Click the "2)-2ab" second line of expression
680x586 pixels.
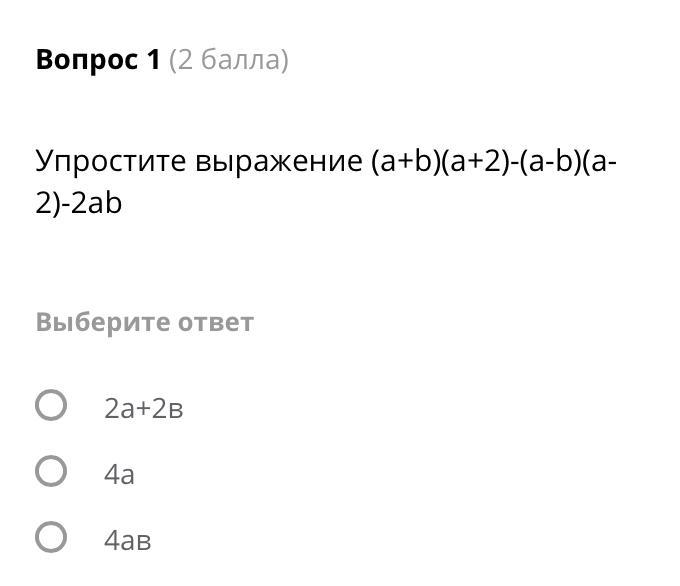click(x=79, y=203)
